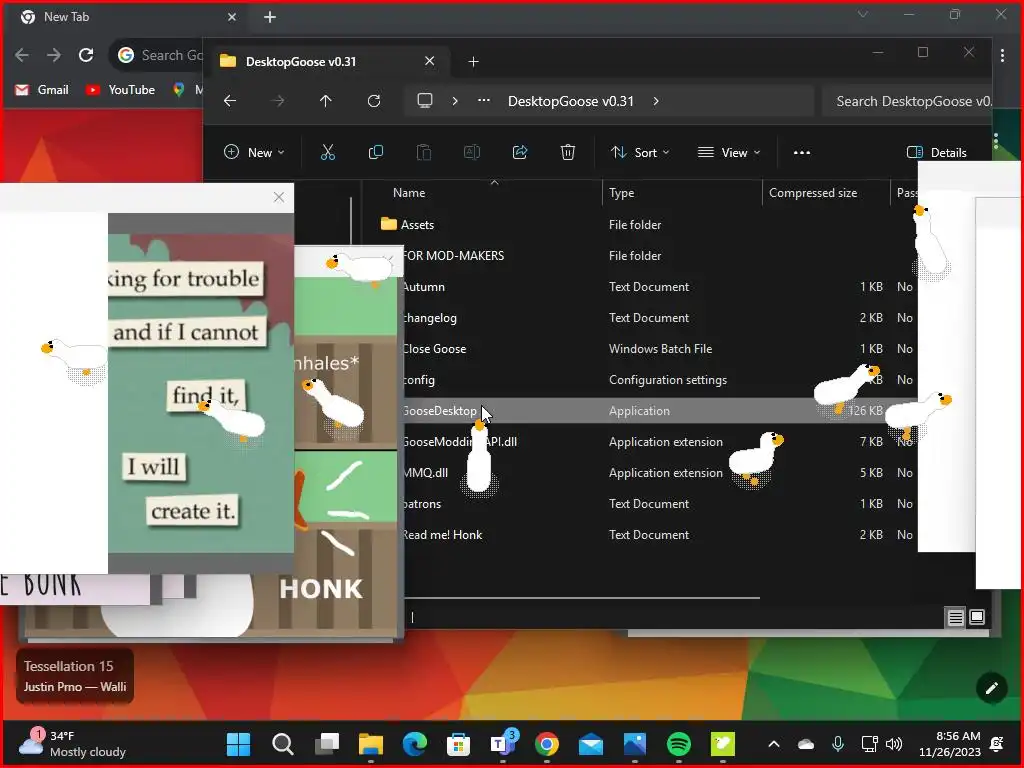Viewport: 1024px width, 768px height.
Task: Click the customize pencil icon on New Tab
Action: click(991, 688)
